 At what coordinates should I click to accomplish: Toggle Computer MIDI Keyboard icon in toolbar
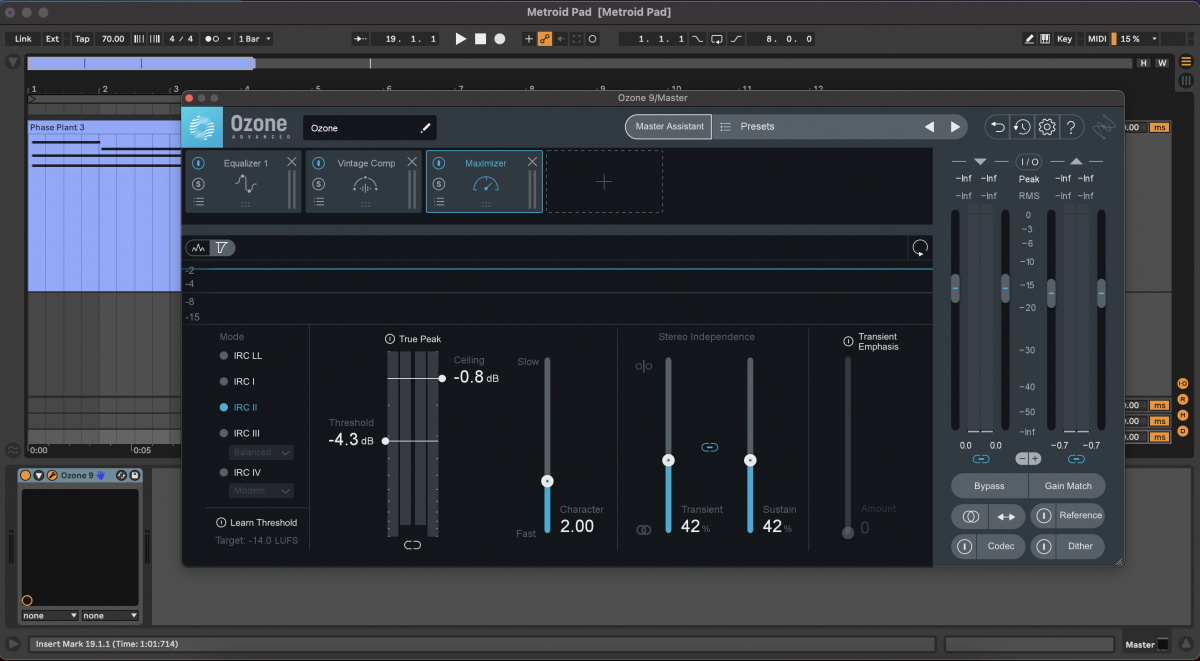(1045, 39)
